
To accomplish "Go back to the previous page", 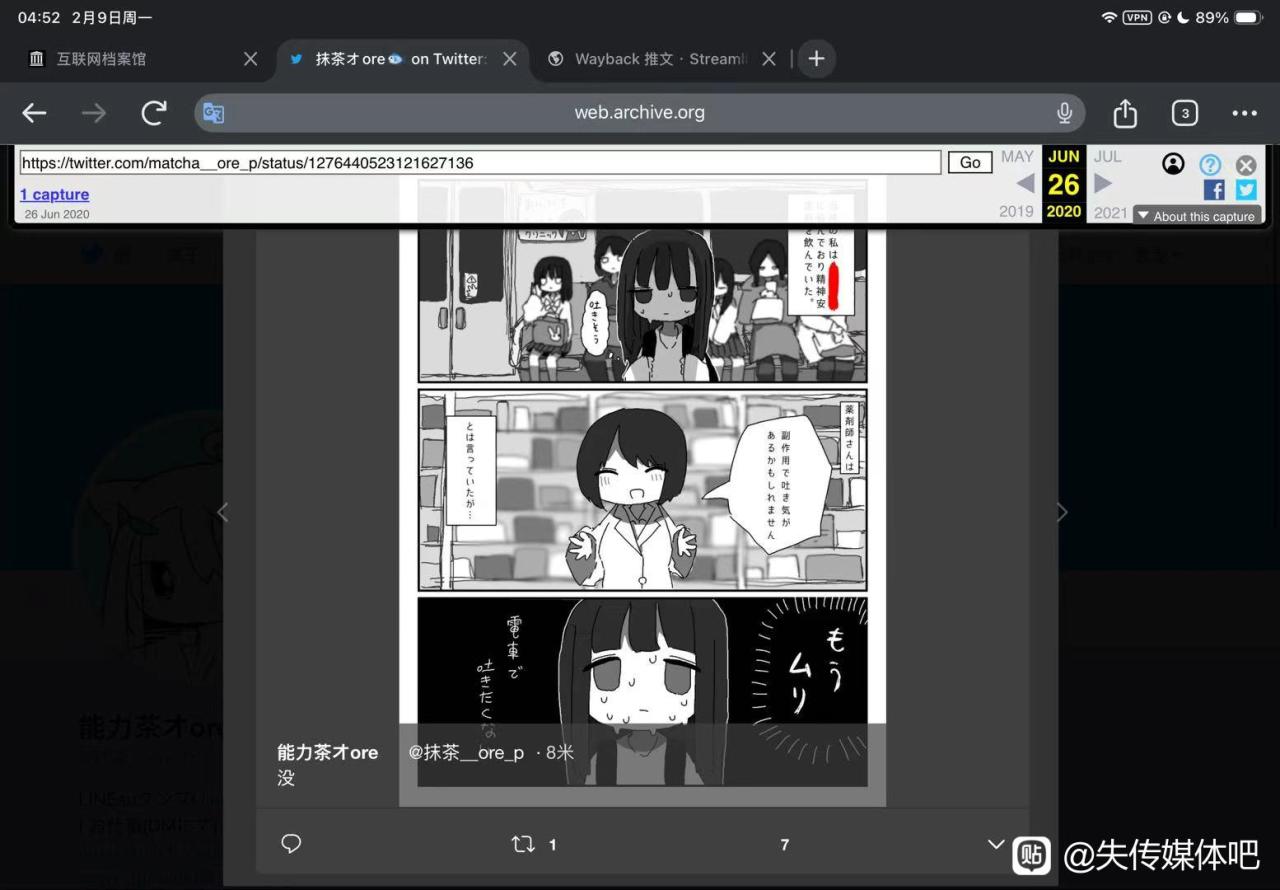I will click(35, 113).
